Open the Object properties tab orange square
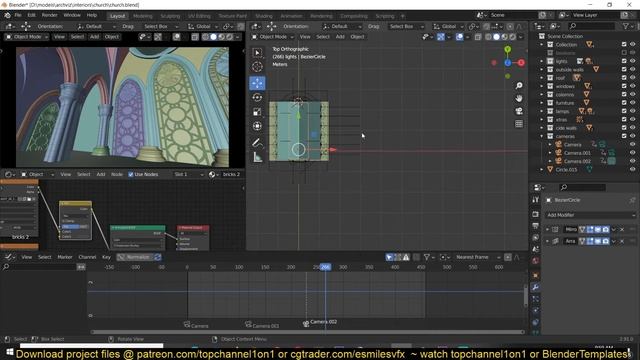 coord(536,276)
